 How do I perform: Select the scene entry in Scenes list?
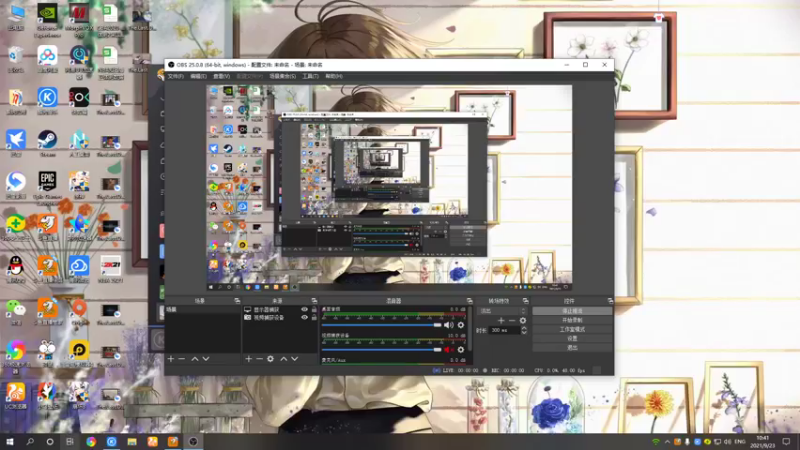coord(203,310)
